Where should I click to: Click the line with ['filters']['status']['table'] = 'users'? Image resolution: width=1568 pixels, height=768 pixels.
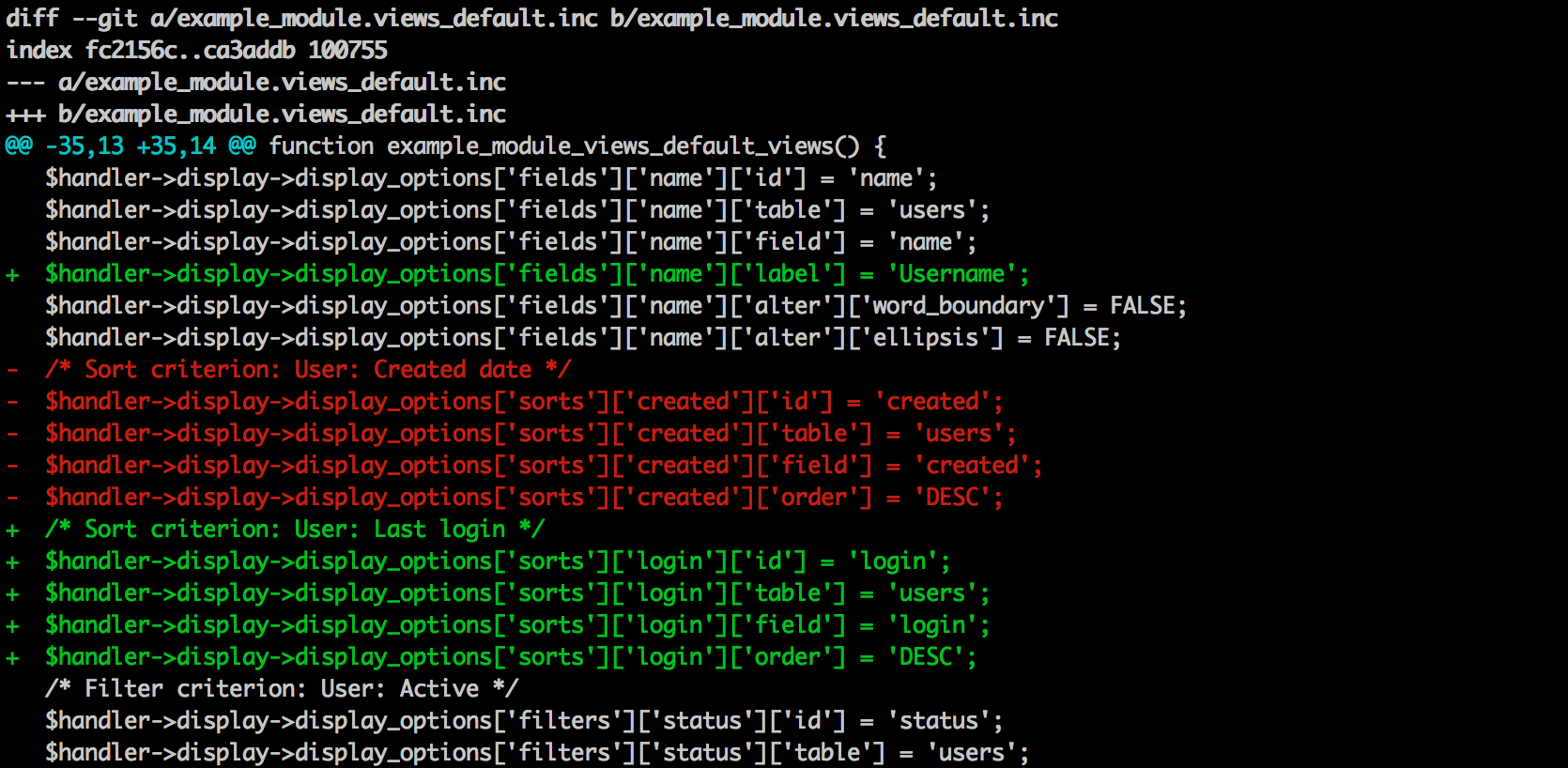(x=537, y=753)
